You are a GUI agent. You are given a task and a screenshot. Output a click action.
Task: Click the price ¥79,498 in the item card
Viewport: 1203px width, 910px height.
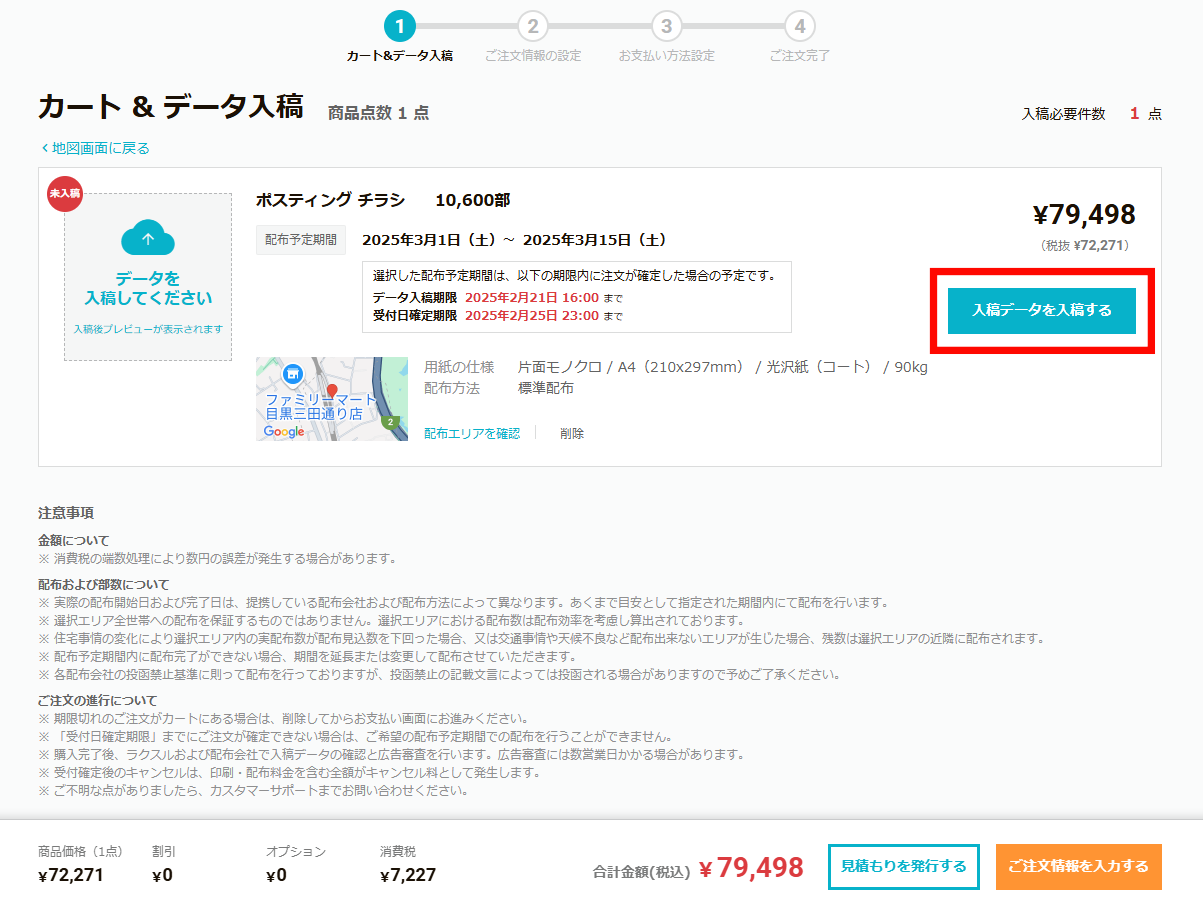pyautogui.click(x=1084, y=215)
